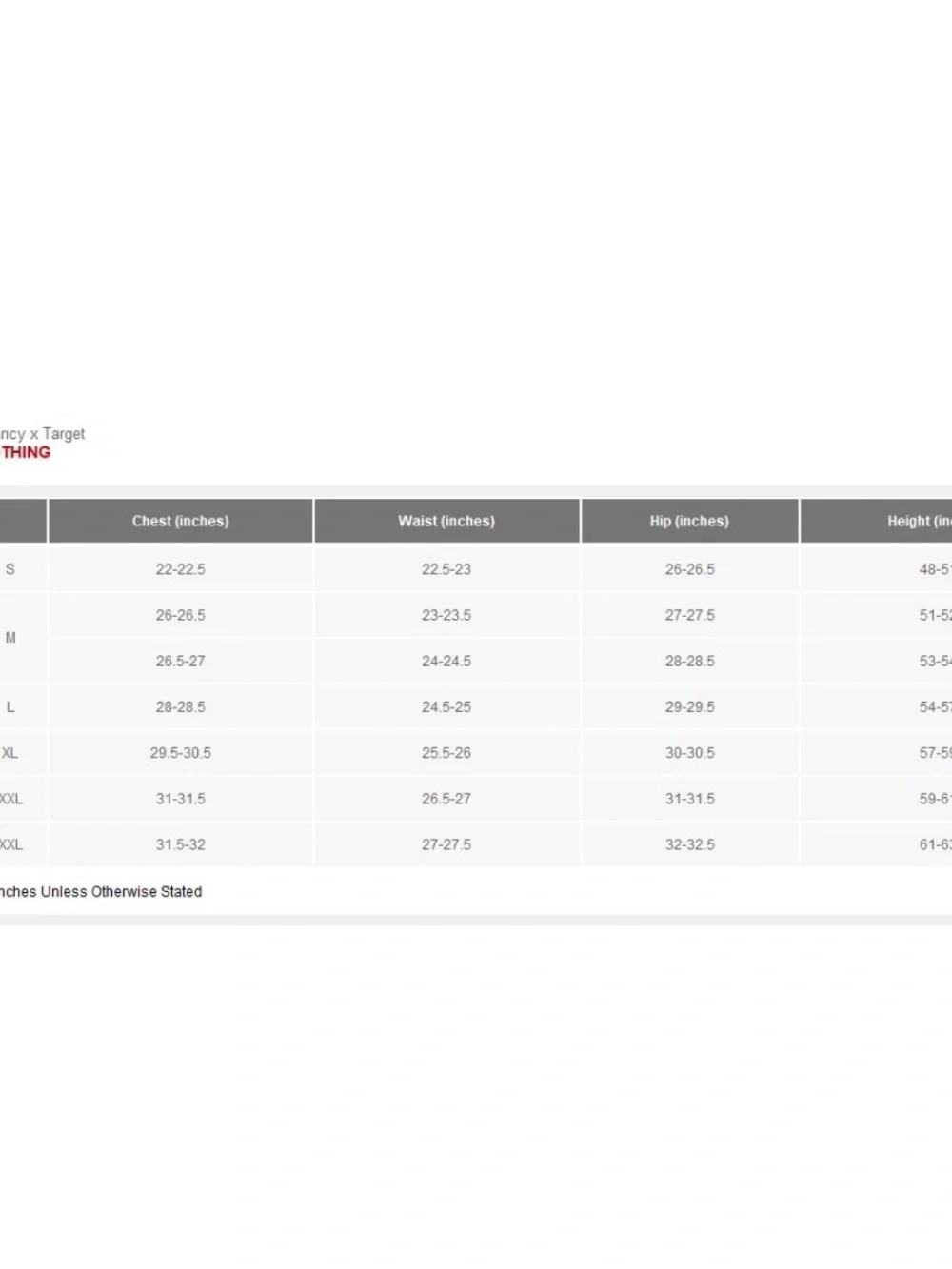Click the 26-26.5 value in Chest column

181,615
